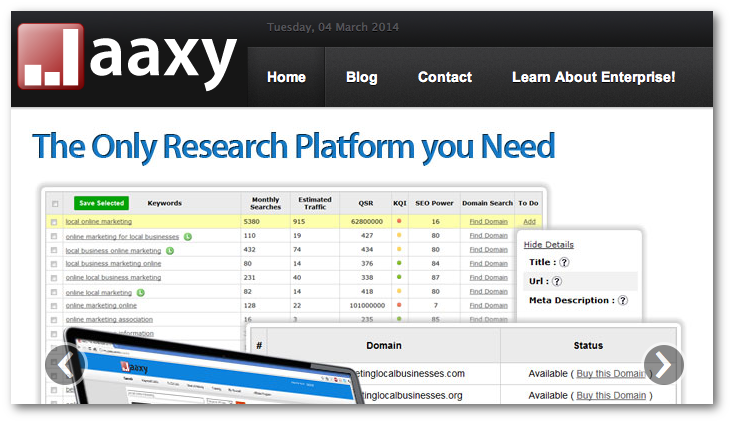The width and height of the screenshot is (732, 423).
Task: Click the Status column header in results
Action: tap(588, 345)
